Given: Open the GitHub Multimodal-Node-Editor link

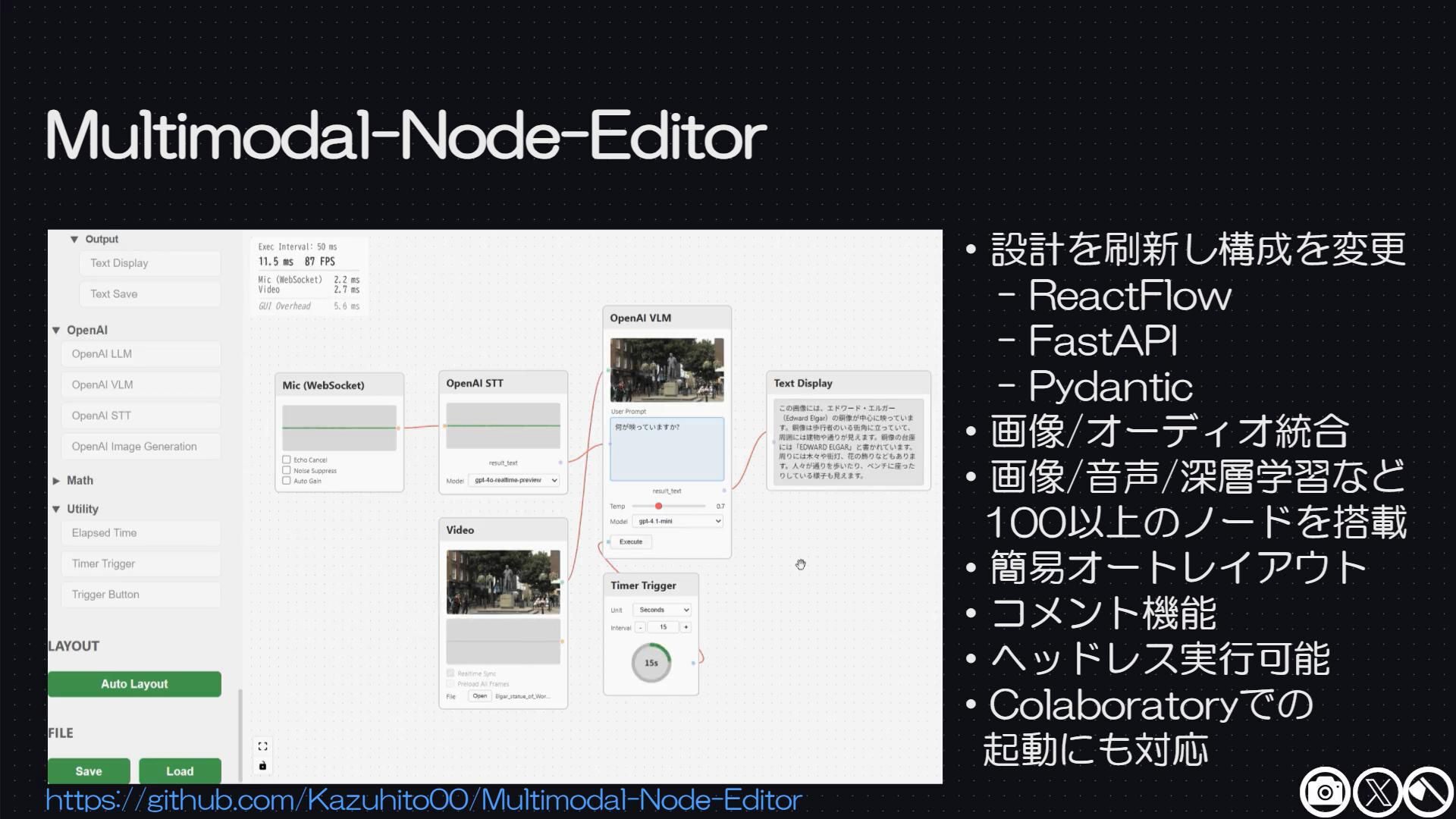Looking at the screenshot, I should click(423, 800).
